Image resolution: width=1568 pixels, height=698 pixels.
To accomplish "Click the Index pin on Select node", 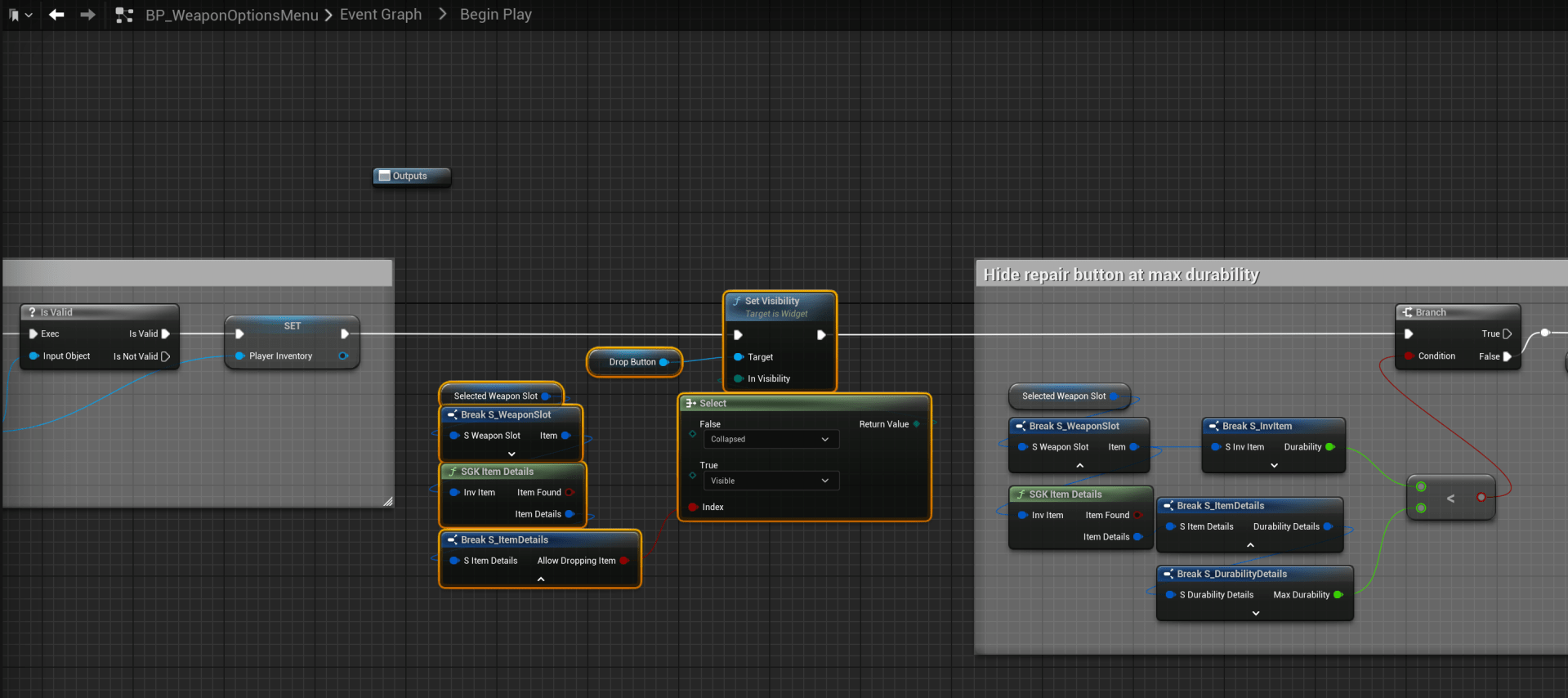I will coord(694,508).
